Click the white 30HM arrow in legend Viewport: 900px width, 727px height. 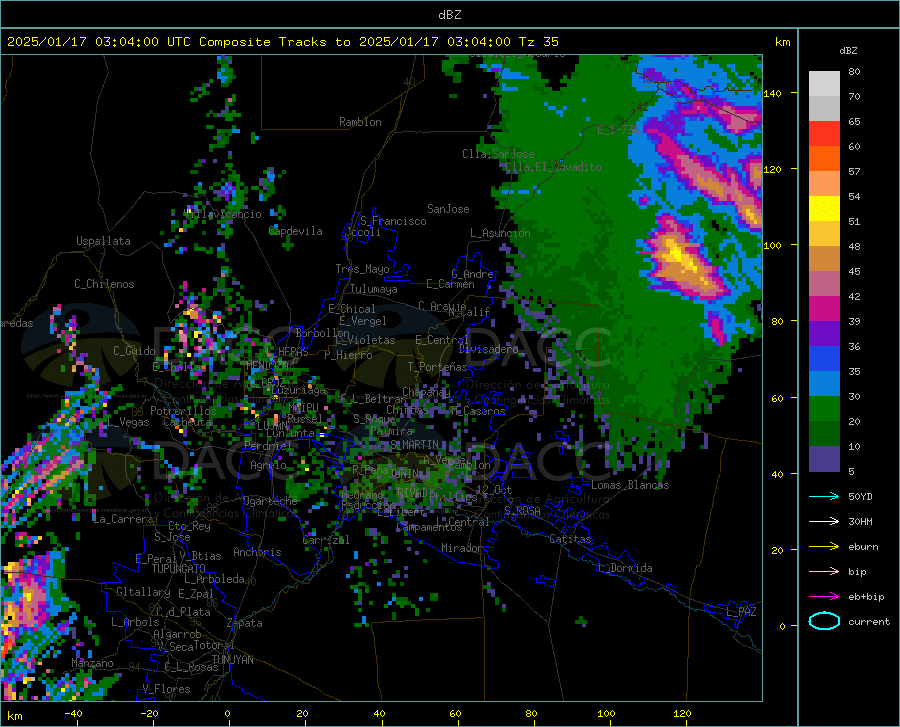[x=824, y=521]
